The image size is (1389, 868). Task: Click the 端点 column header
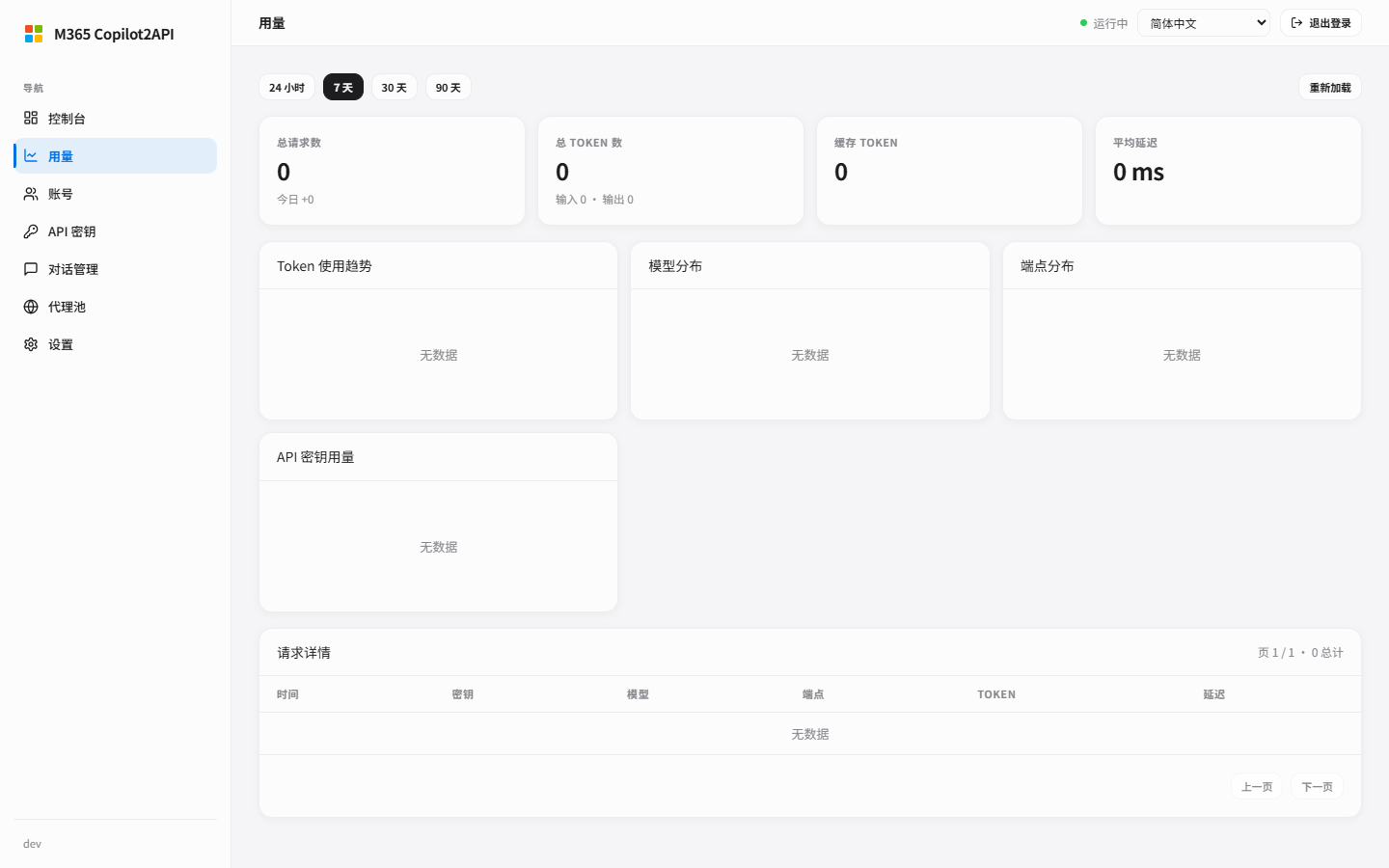[813, 694]
